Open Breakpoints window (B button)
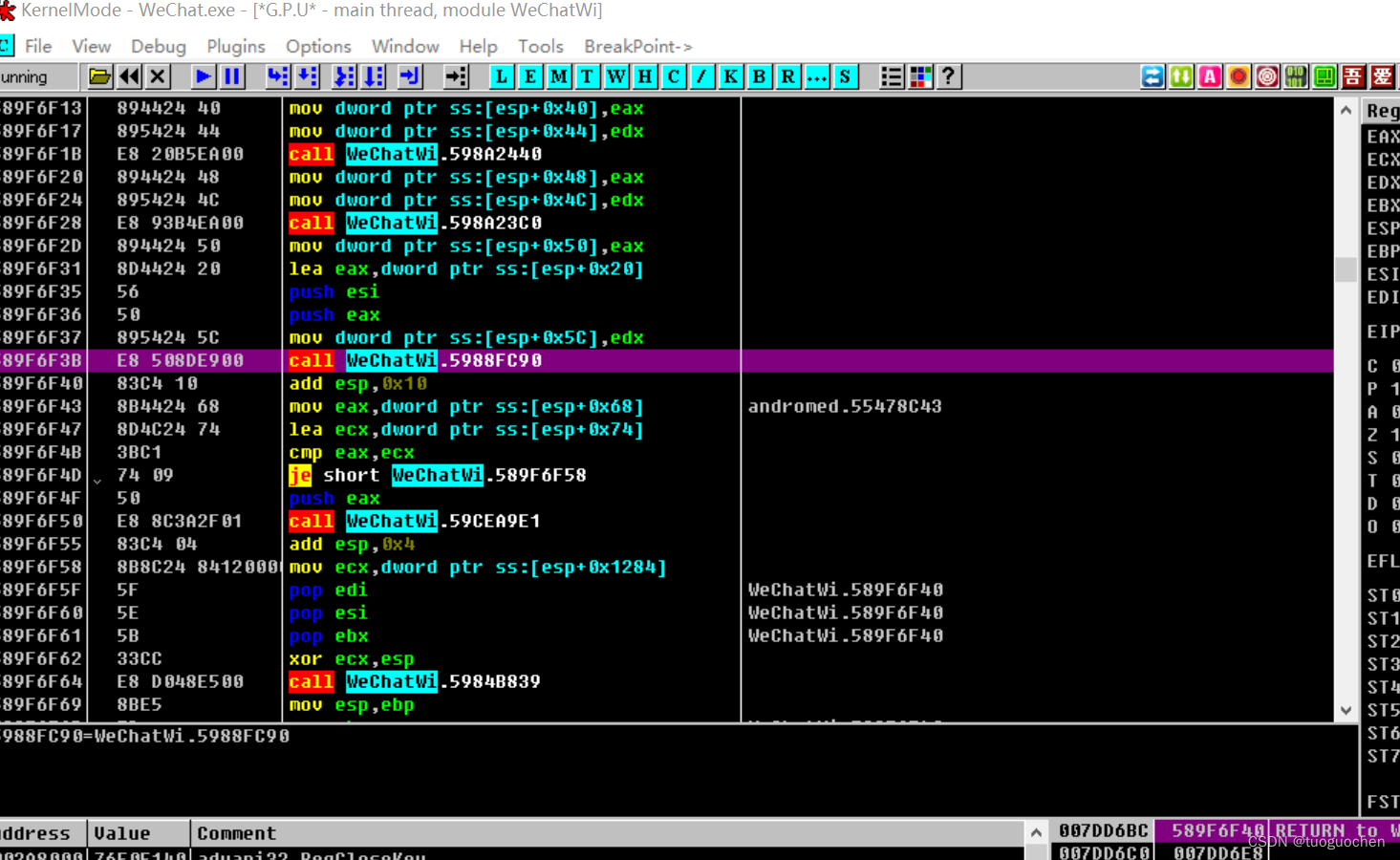 (760, 76)
